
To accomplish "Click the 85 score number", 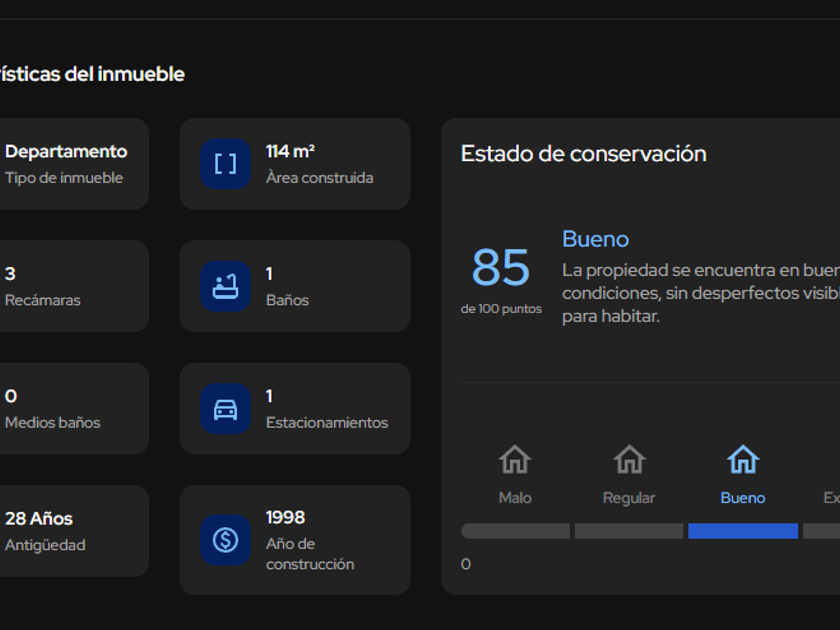I will 501,267.
